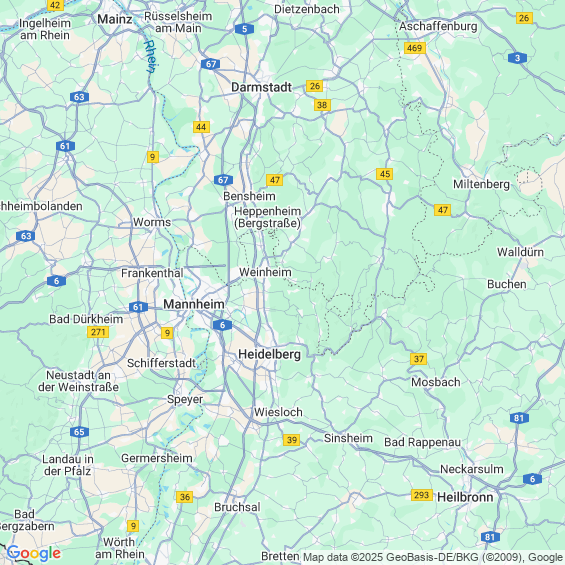Screen dimensions: 565x565
Task: Select the B36 shield above Bruchsal
Action: (184, 497)
